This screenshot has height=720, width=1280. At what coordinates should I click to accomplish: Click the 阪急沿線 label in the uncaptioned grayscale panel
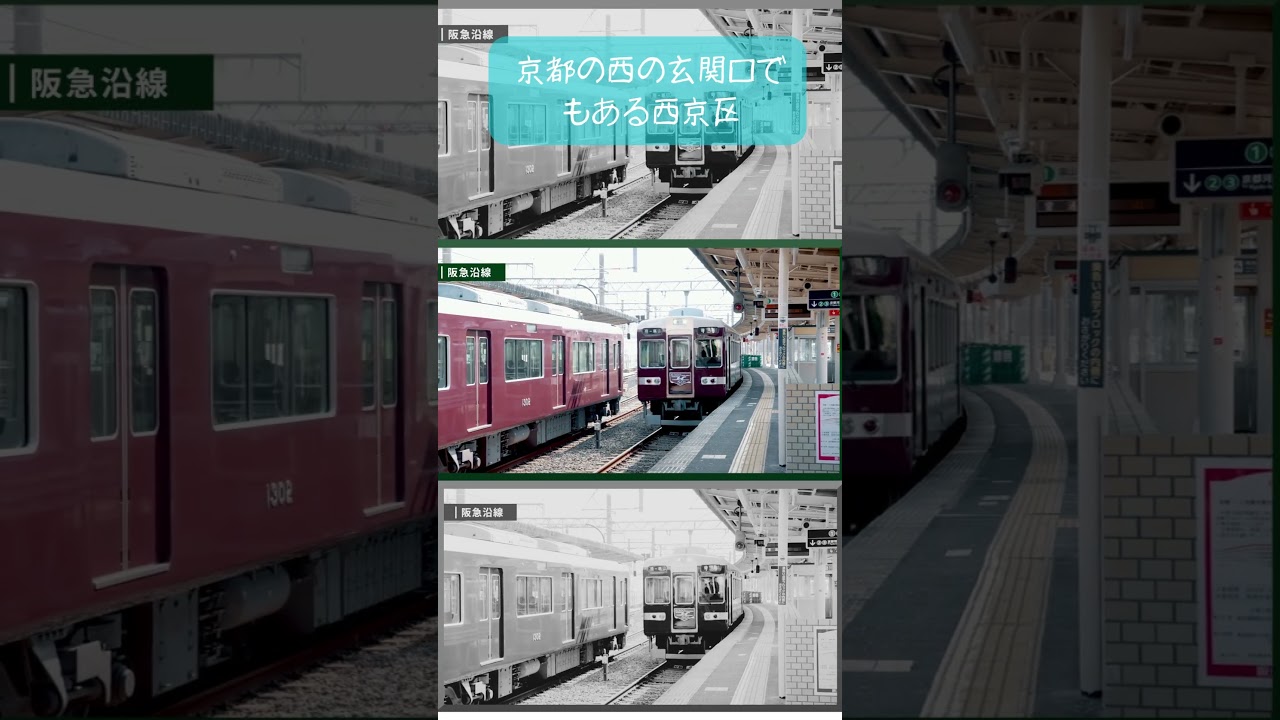[x=480, y=512]
